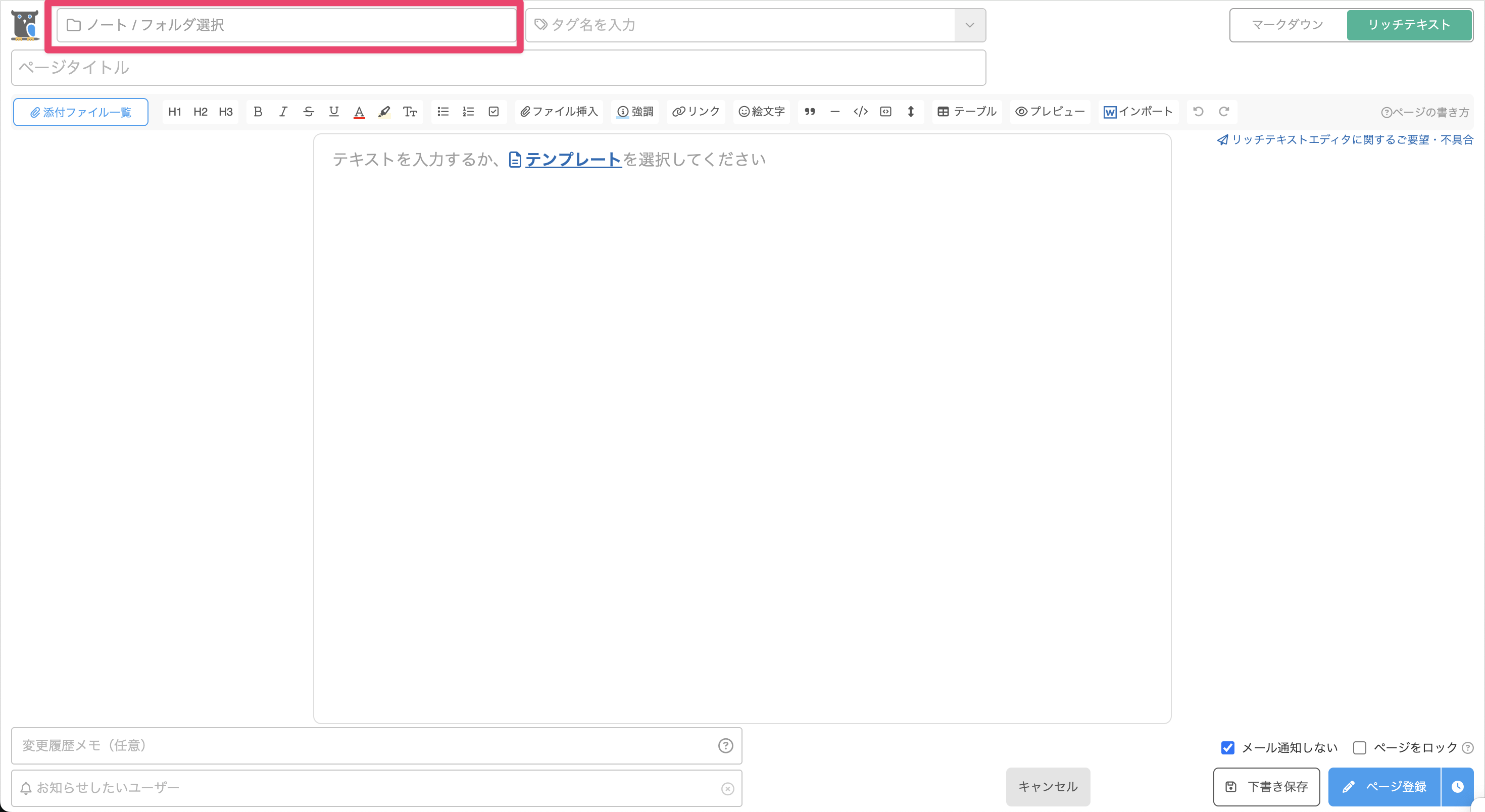
Task: Open the テンプレート selection link
Action: point(573,160)
